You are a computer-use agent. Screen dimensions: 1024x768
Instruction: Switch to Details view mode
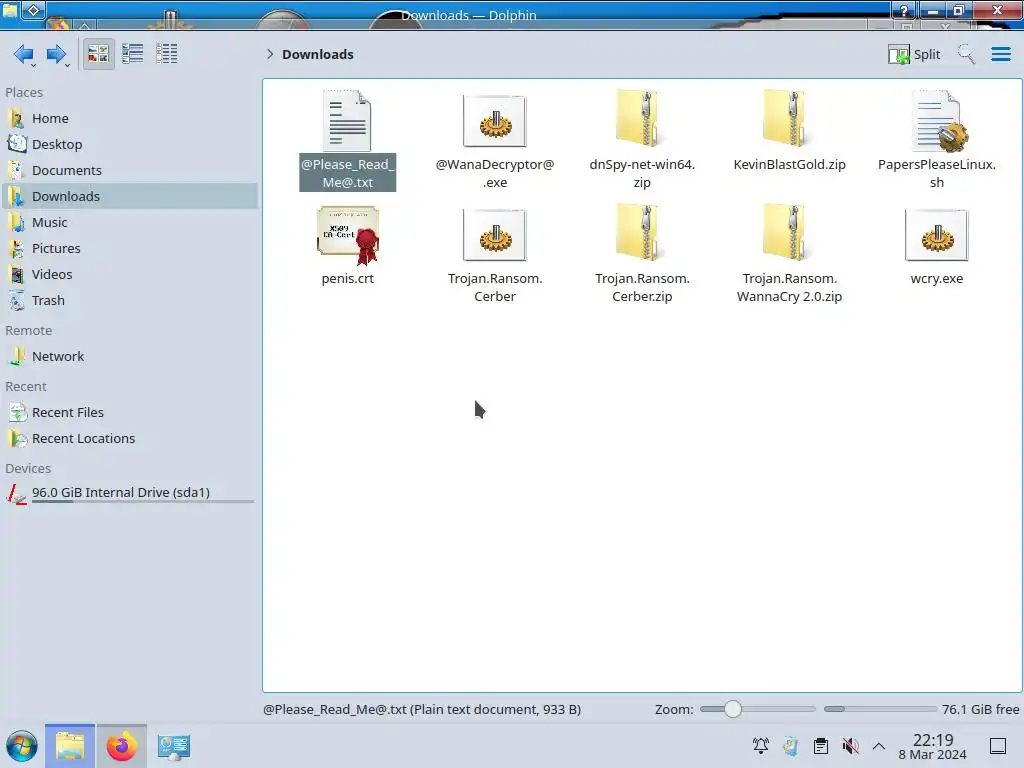coord(167,54)
